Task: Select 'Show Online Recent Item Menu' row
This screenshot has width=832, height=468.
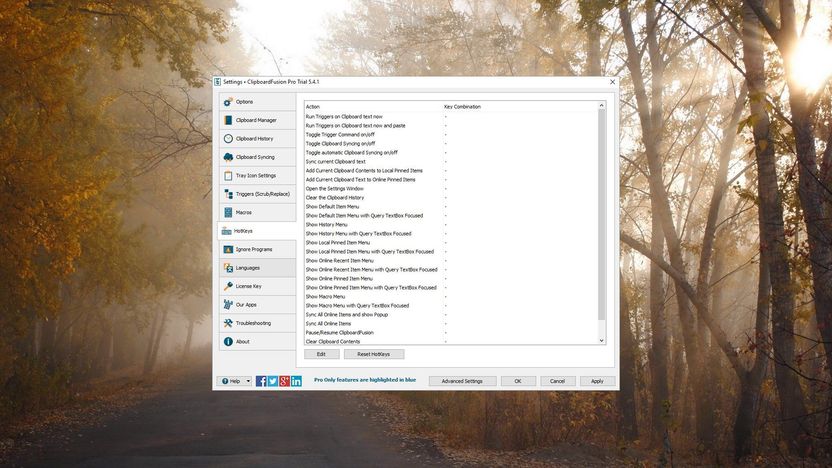Action: 451,261
